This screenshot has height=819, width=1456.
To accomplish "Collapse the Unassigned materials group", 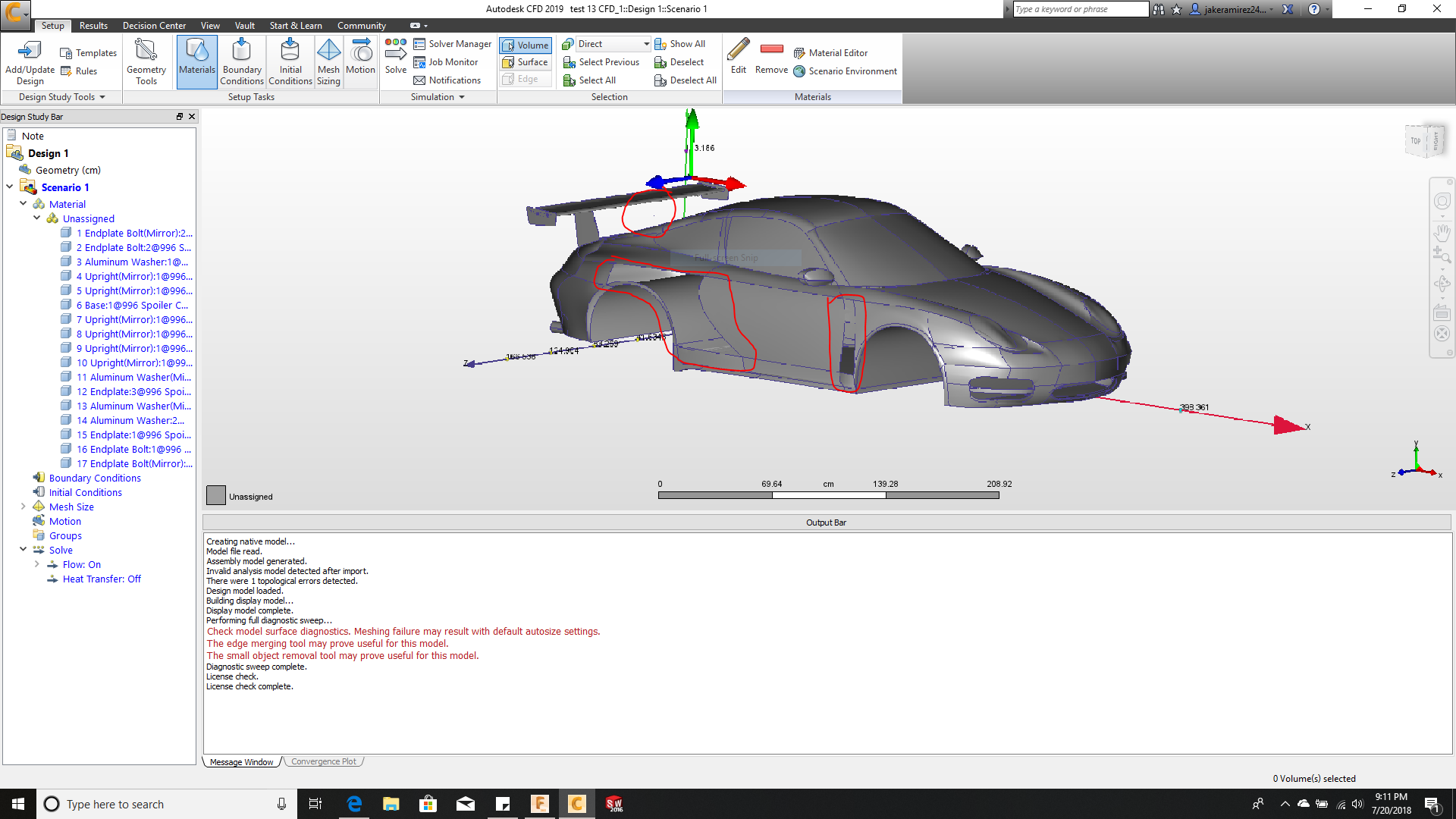I will 36,218.
